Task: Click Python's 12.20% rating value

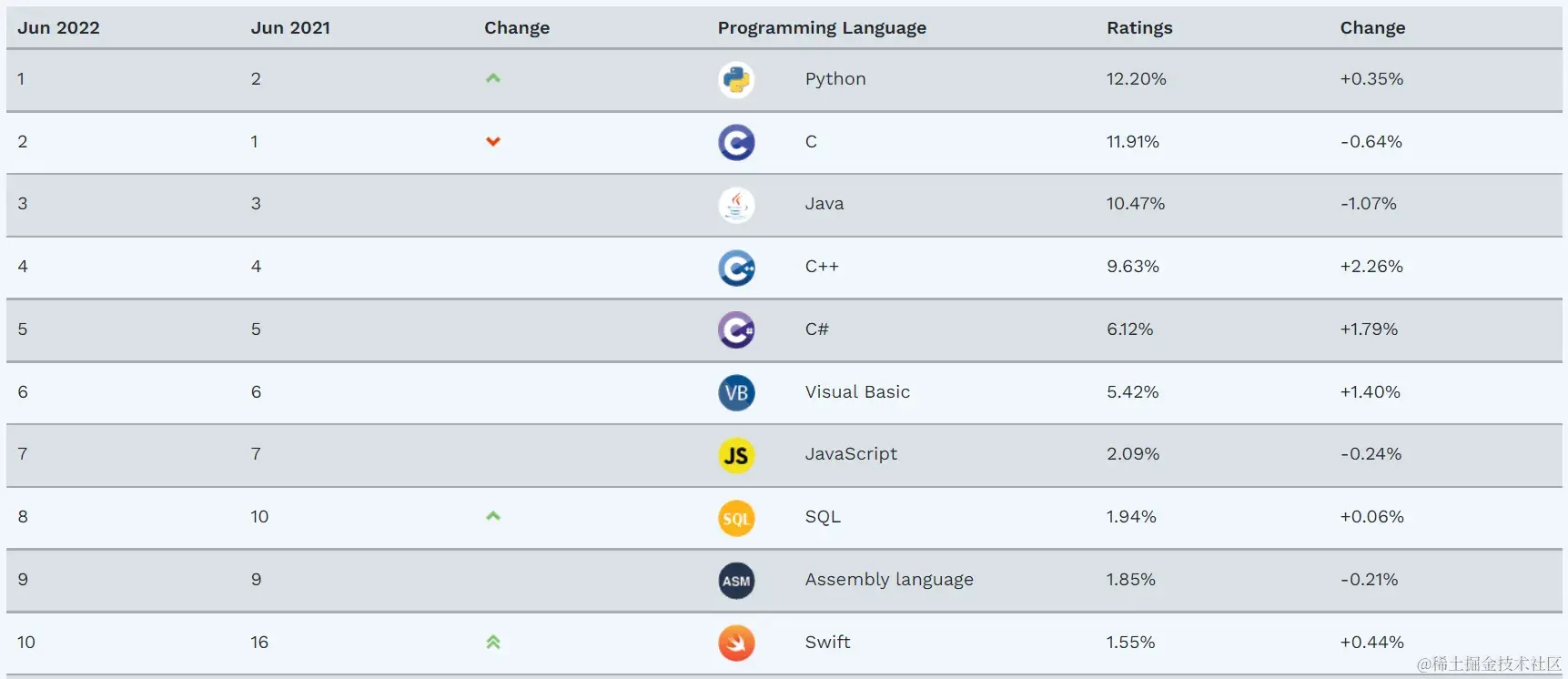Action: (1136, 78)
